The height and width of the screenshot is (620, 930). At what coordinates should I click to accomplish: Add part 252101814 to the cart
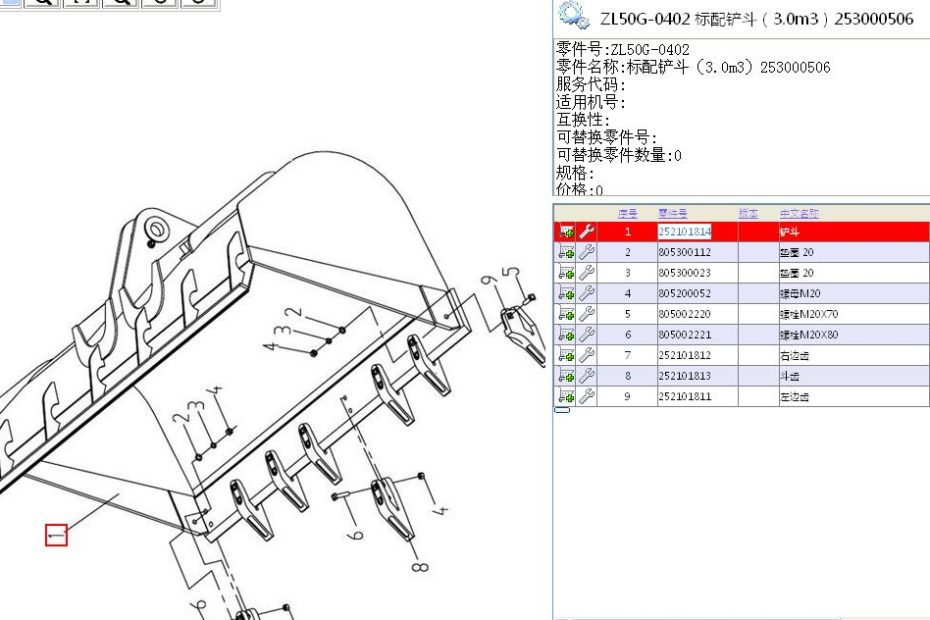point(566,232)
